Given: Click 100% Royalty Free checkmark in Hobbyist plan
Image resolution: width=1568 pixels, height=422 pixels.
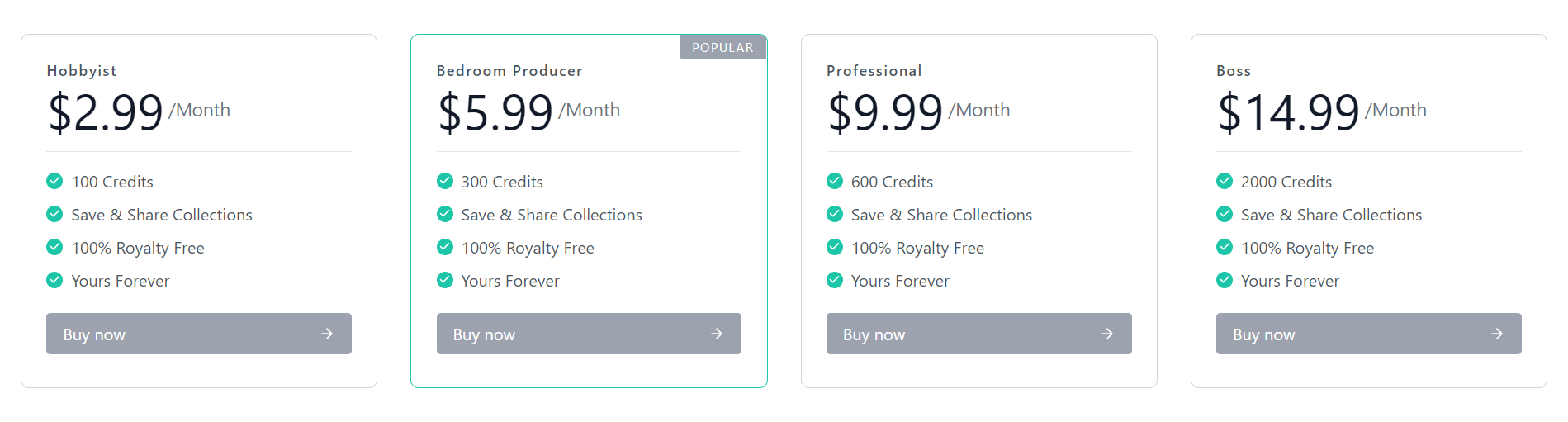Looking at the screenshot, I should (54, 247).
